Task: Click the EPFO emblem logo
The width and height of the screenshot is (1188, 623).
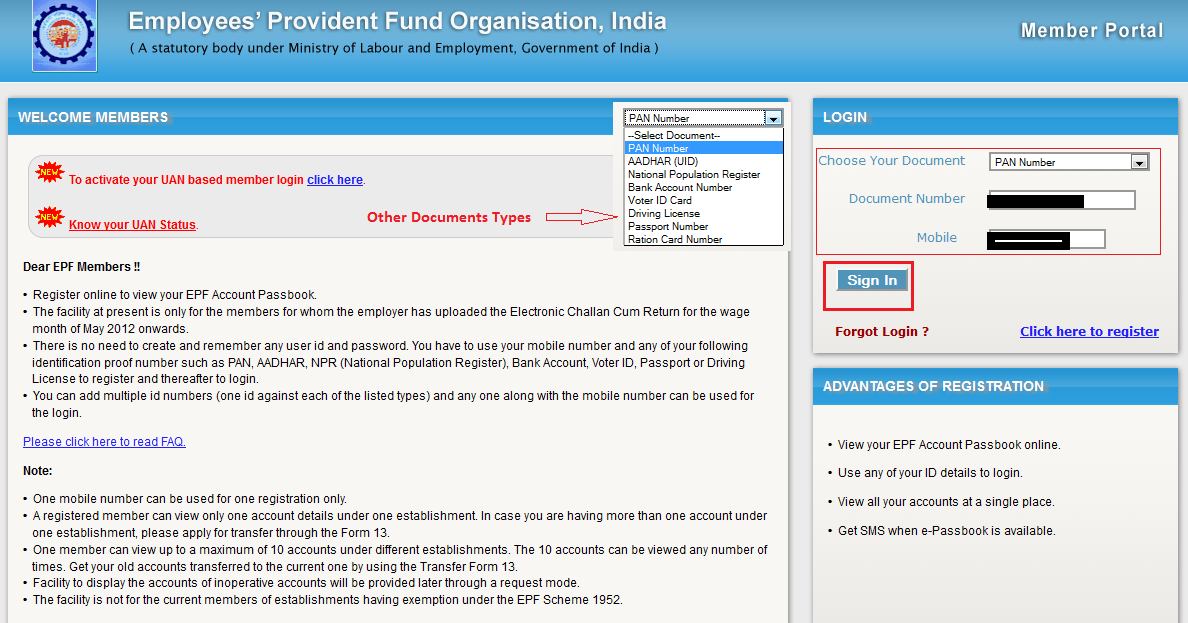Action: coord(63,36)
